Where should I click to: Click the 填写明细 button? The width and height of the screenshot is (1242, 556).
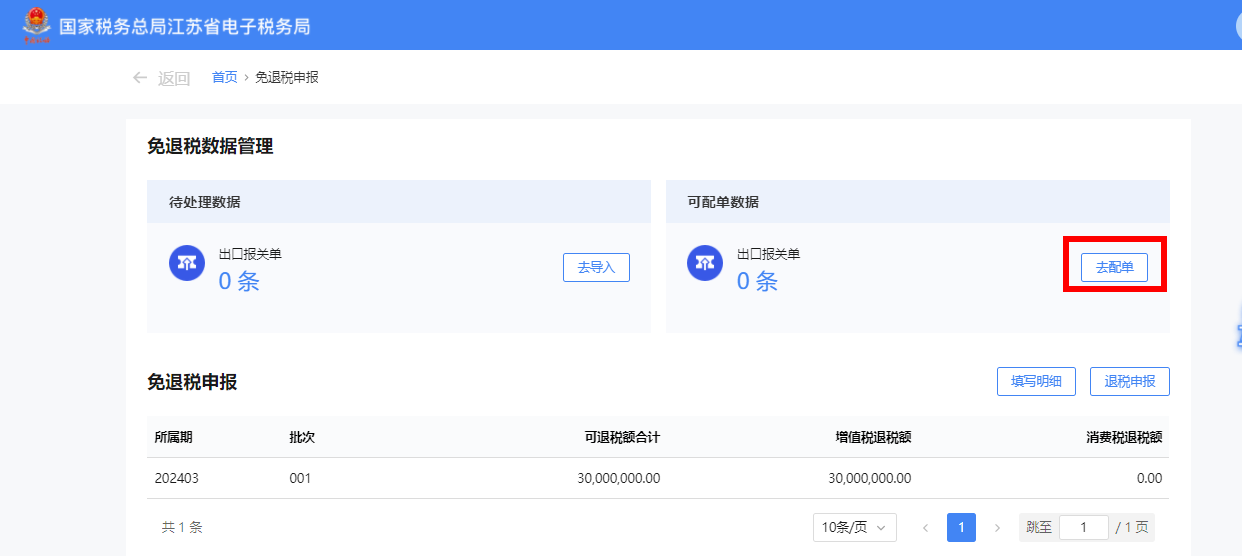(x=1035, y=381)
